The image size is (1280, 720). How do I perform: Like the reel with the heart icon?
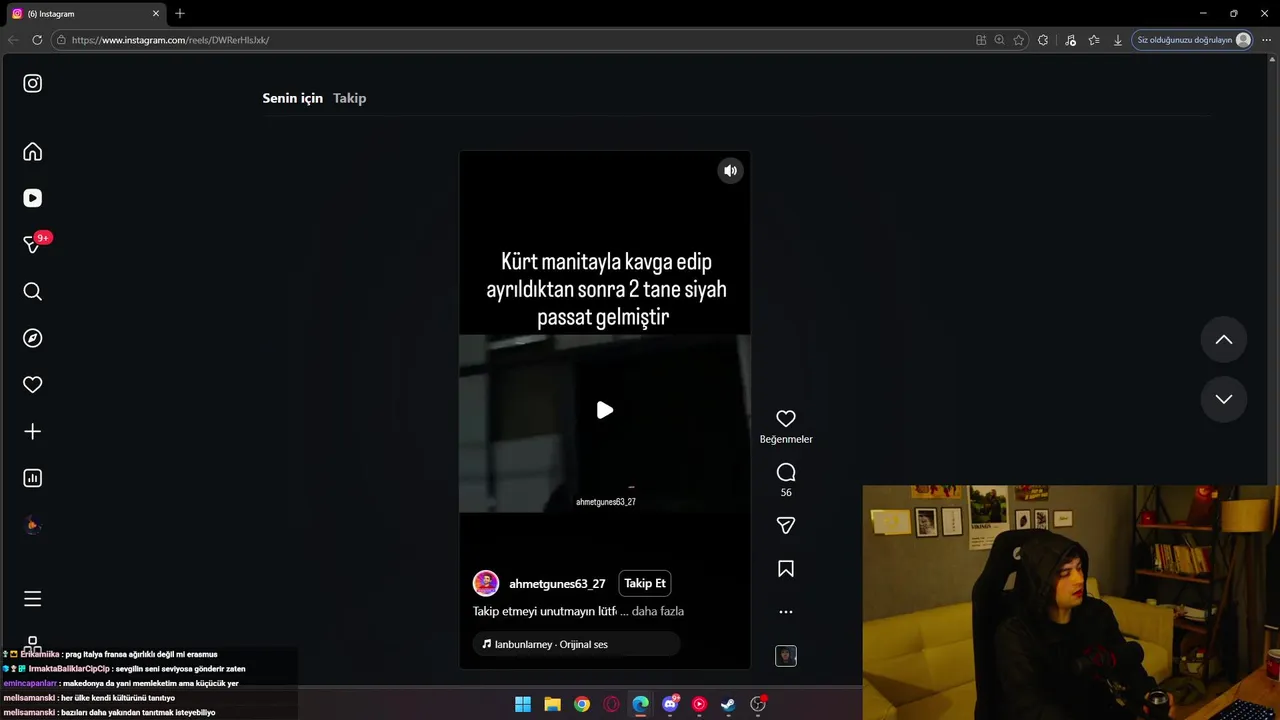pos(786,419)
